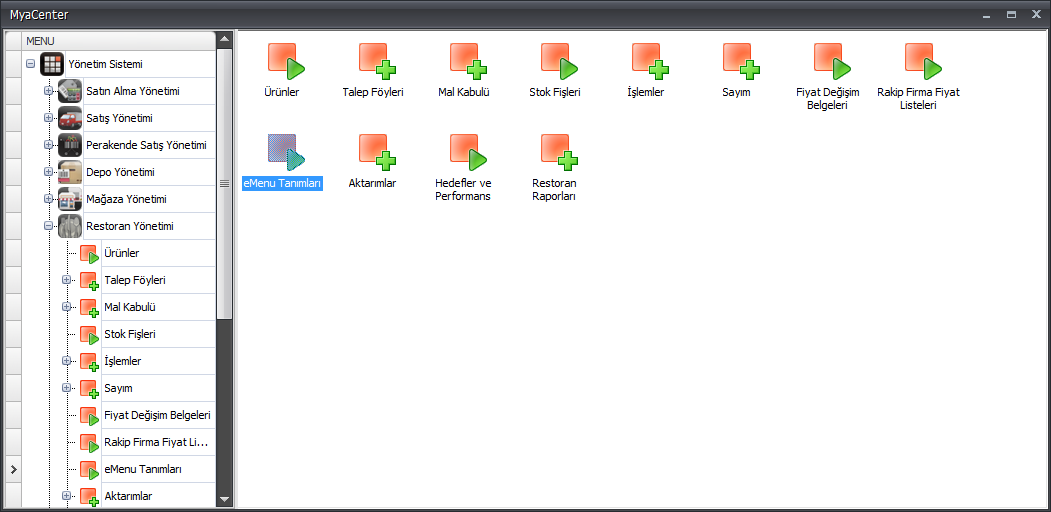Click the Satış Yönetimi truck icon
This screenshot has height=512, width=1051.
70,118
